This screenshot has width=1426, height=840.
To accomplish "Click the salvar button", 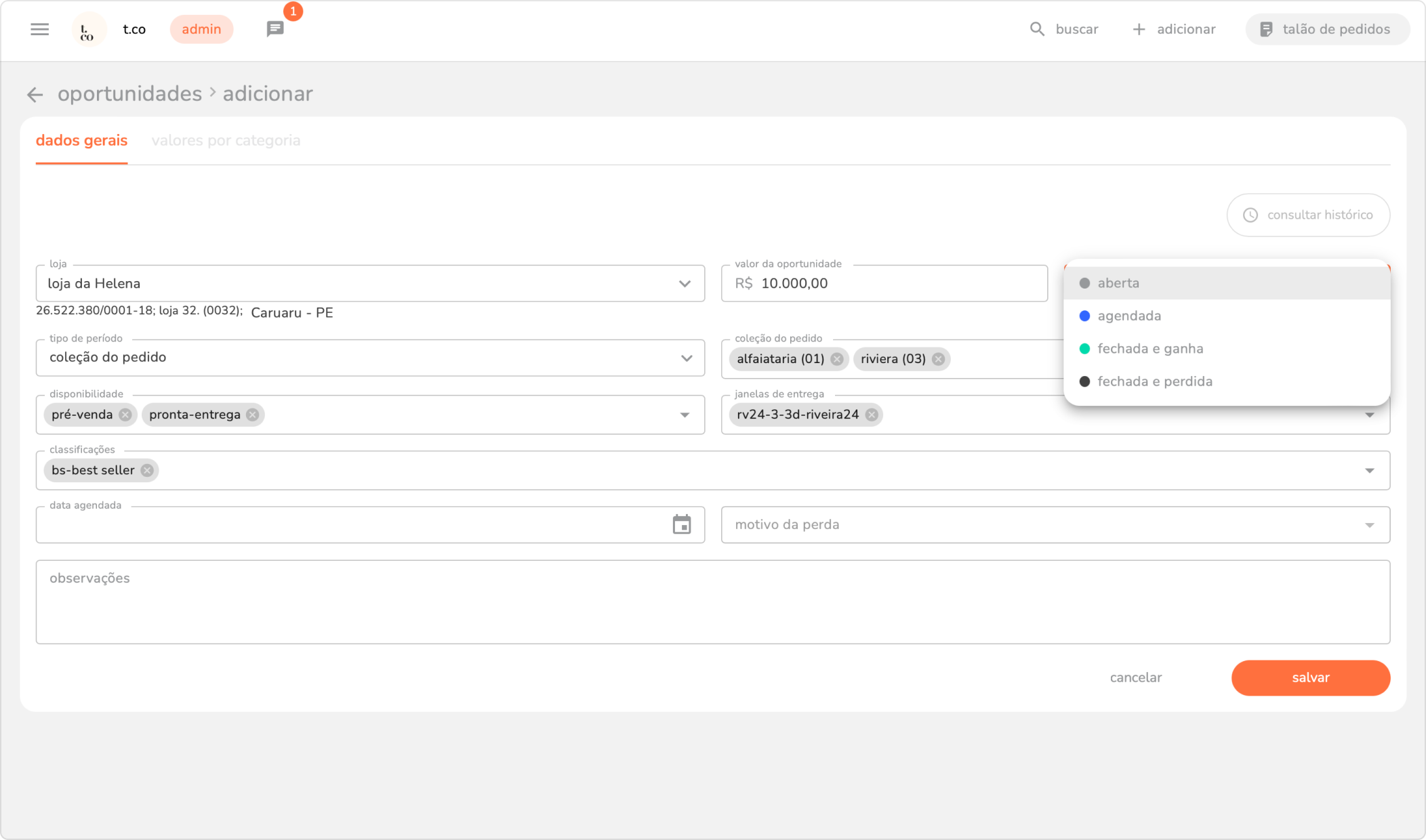I will [1310, 677].
